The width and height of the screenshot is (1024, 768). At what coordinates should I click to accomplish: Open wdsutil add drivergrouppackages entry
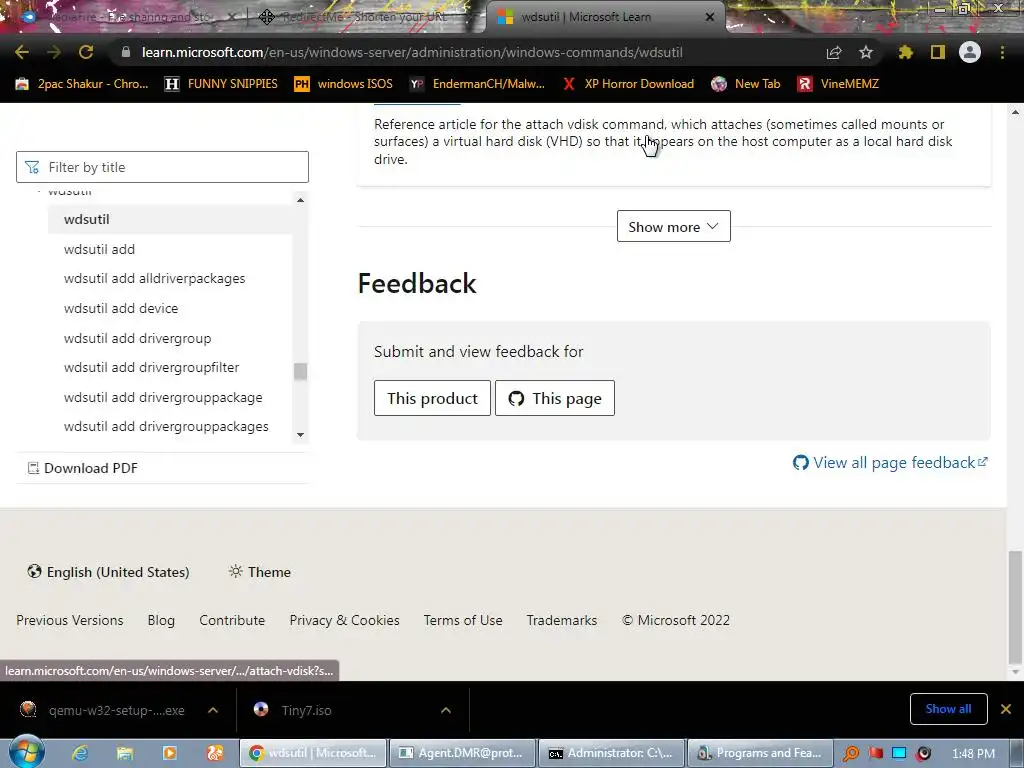(x=166, y=426)
